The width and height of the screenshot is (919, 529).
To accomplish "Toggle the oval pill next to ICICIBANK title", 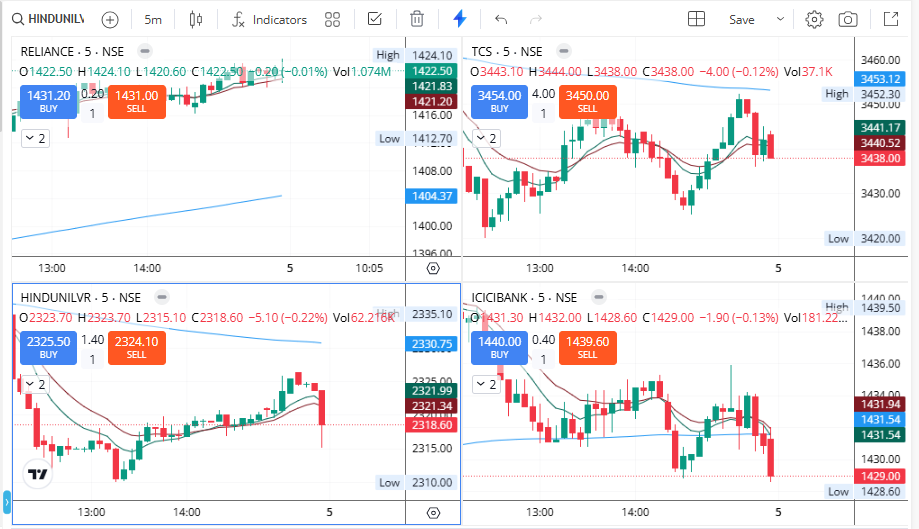I will pos(596,297).
